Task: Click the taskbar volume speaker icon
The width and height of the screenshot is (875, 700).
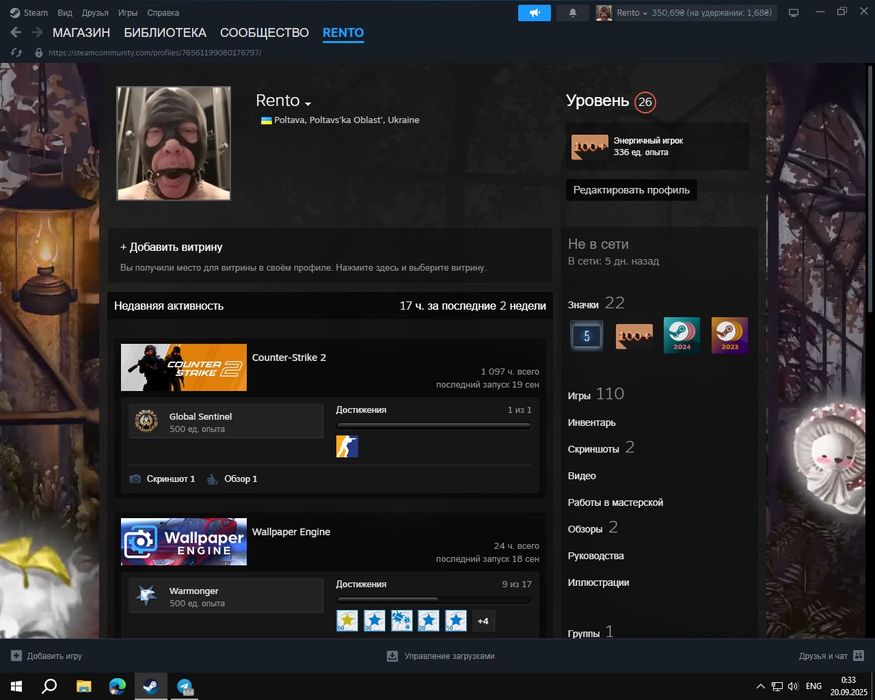Action: click(793, 686)
